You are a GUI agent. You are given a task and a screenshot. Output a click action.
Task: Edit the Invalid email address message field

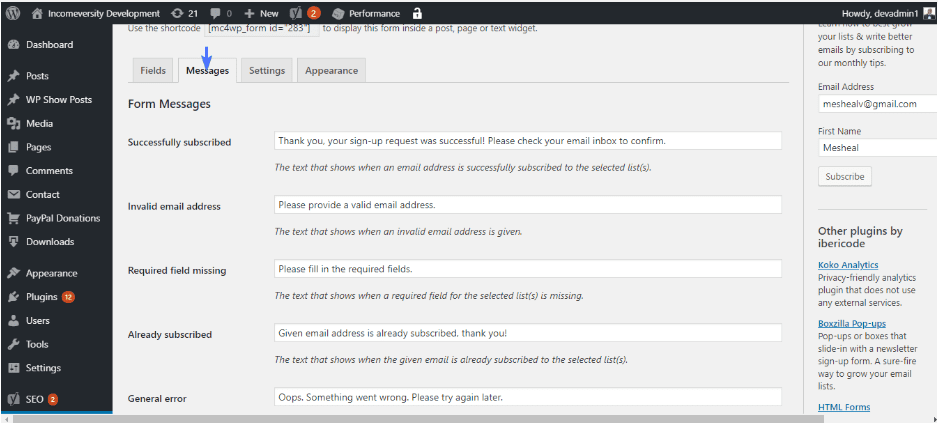pos(528,205)
